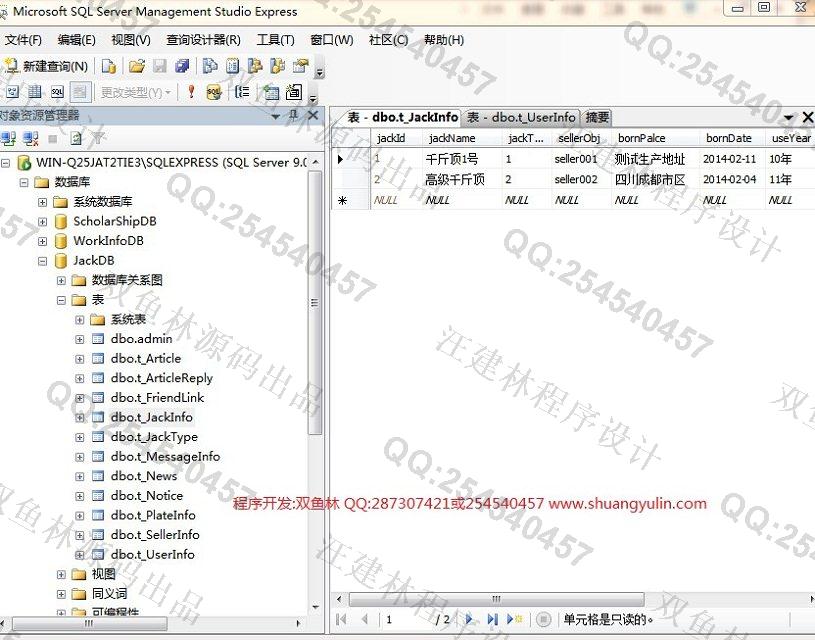815x640 pixels.
Task: Execute SQL with the red exclamation icon
Action: tap(191, 93)
